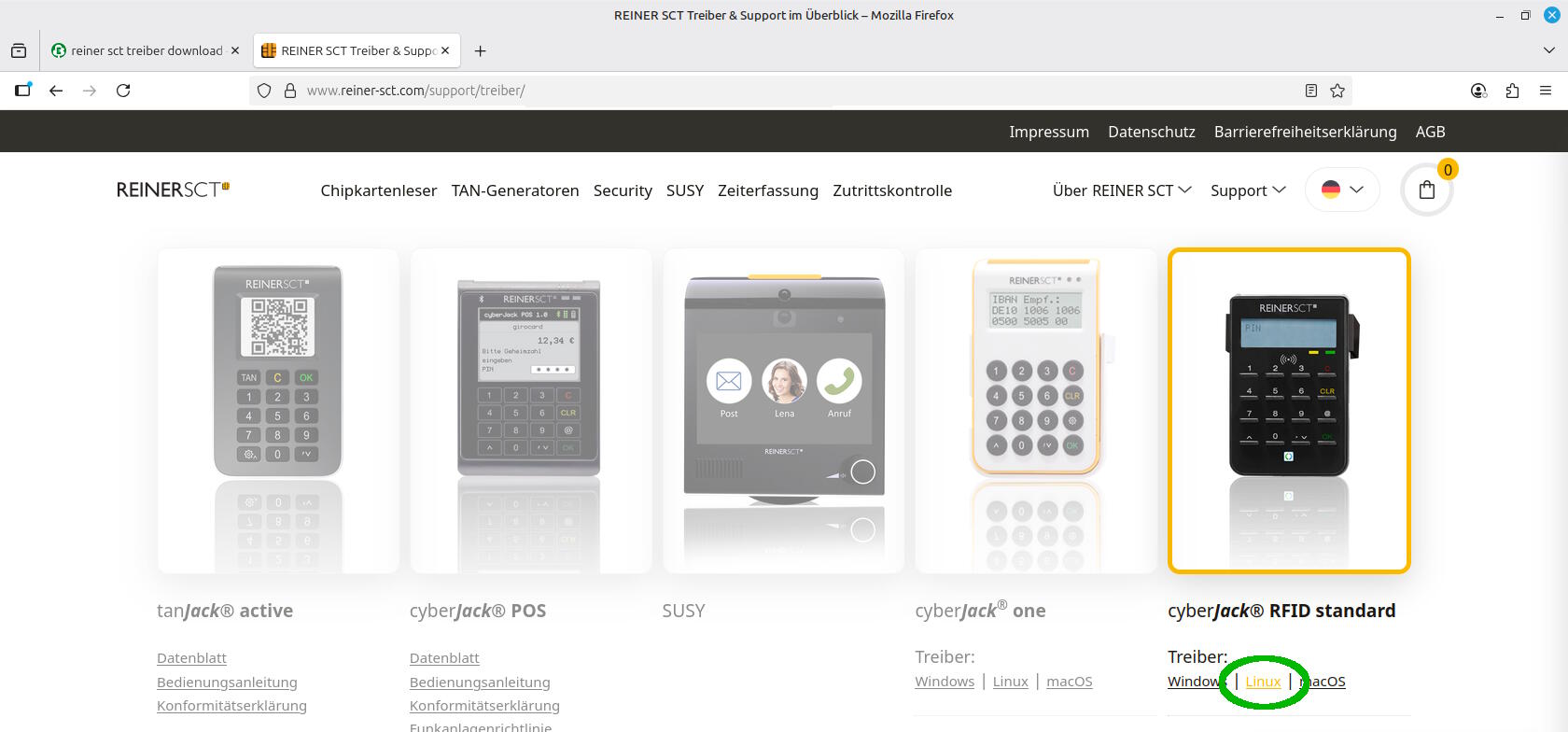
Task: Open tracking protection shield icon
Action: click(264, 91)
